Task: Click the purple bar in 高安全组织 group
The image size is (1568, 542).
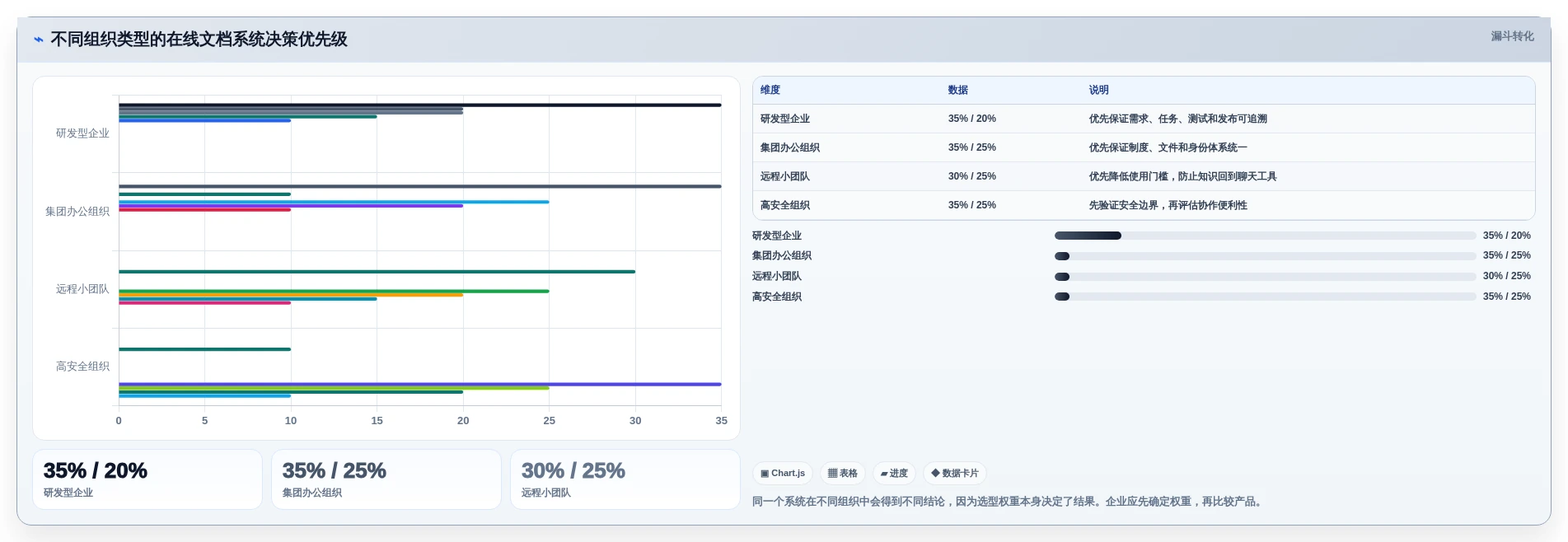Action: pyautogui.click(x=420, y=384)
